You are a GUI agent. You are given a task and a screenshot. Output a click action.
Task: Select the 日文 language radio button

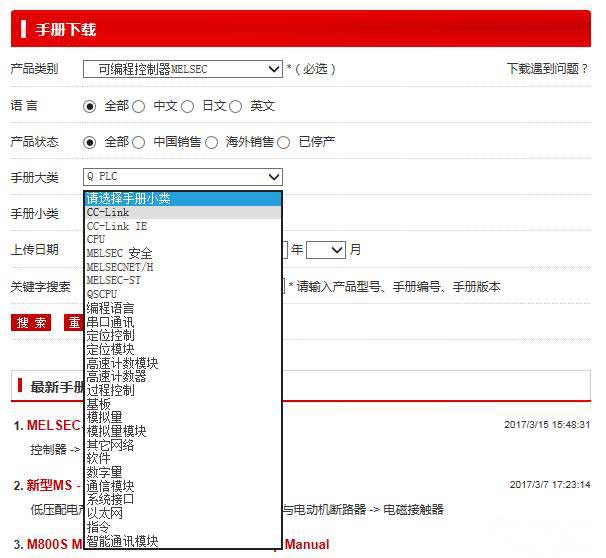pos(187,106)
